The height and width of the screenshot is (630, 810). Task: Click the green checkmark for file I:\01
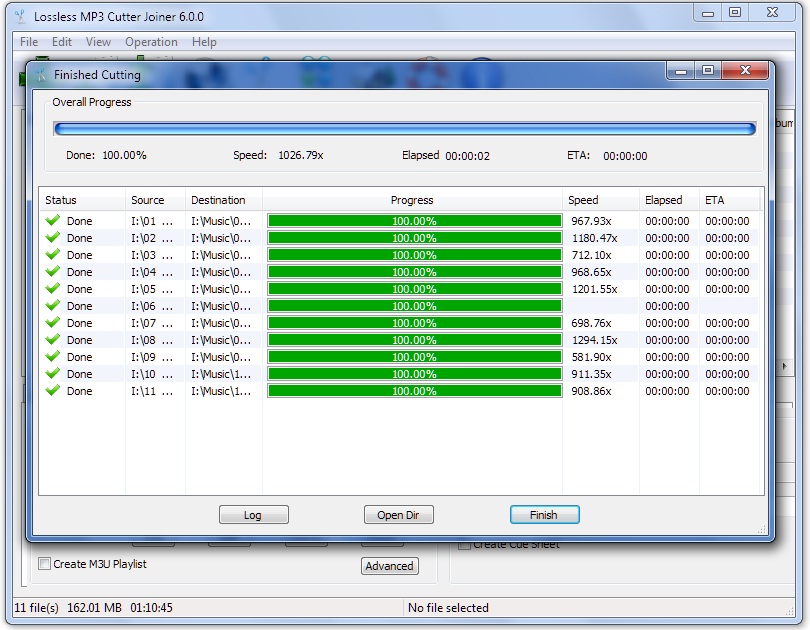(53, 220)
